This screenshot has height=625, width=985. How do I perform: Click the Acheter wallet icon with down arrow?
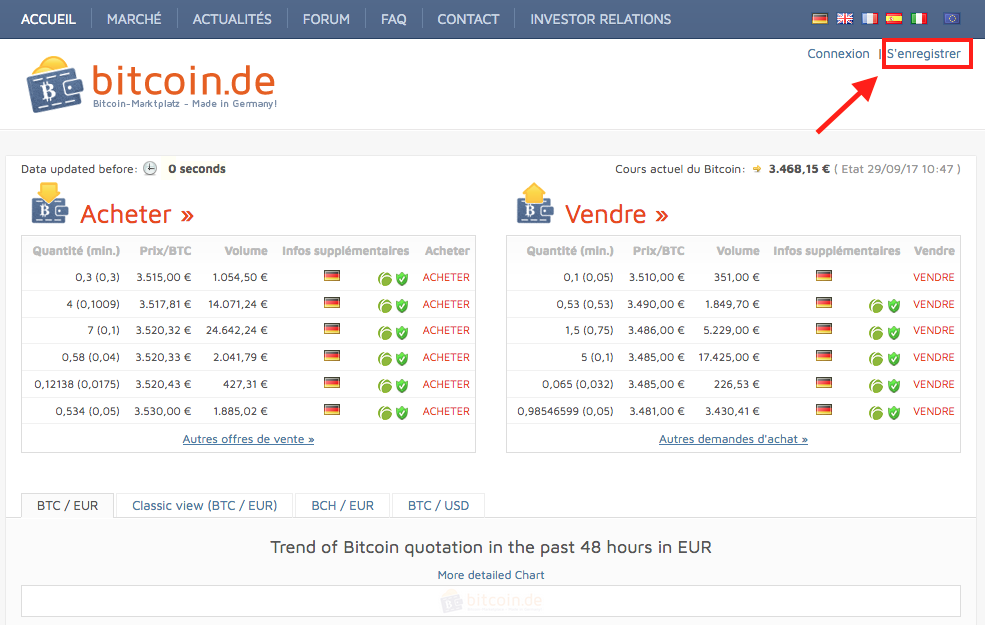pyautogui.click(x=50, y=204)
